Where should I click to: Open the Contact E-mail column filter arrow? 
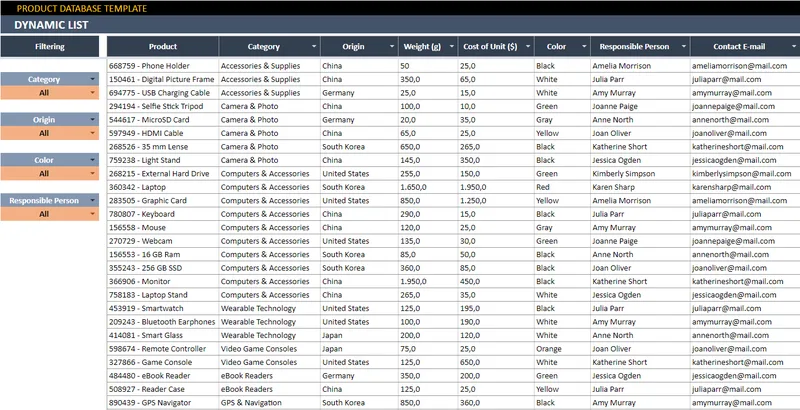coord(793,46)
